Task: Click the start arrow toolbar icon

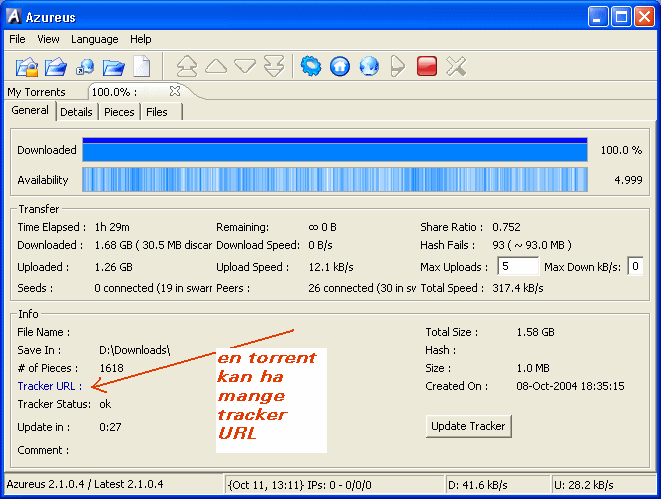Action: pyautogui.click(x=398, y=67)
